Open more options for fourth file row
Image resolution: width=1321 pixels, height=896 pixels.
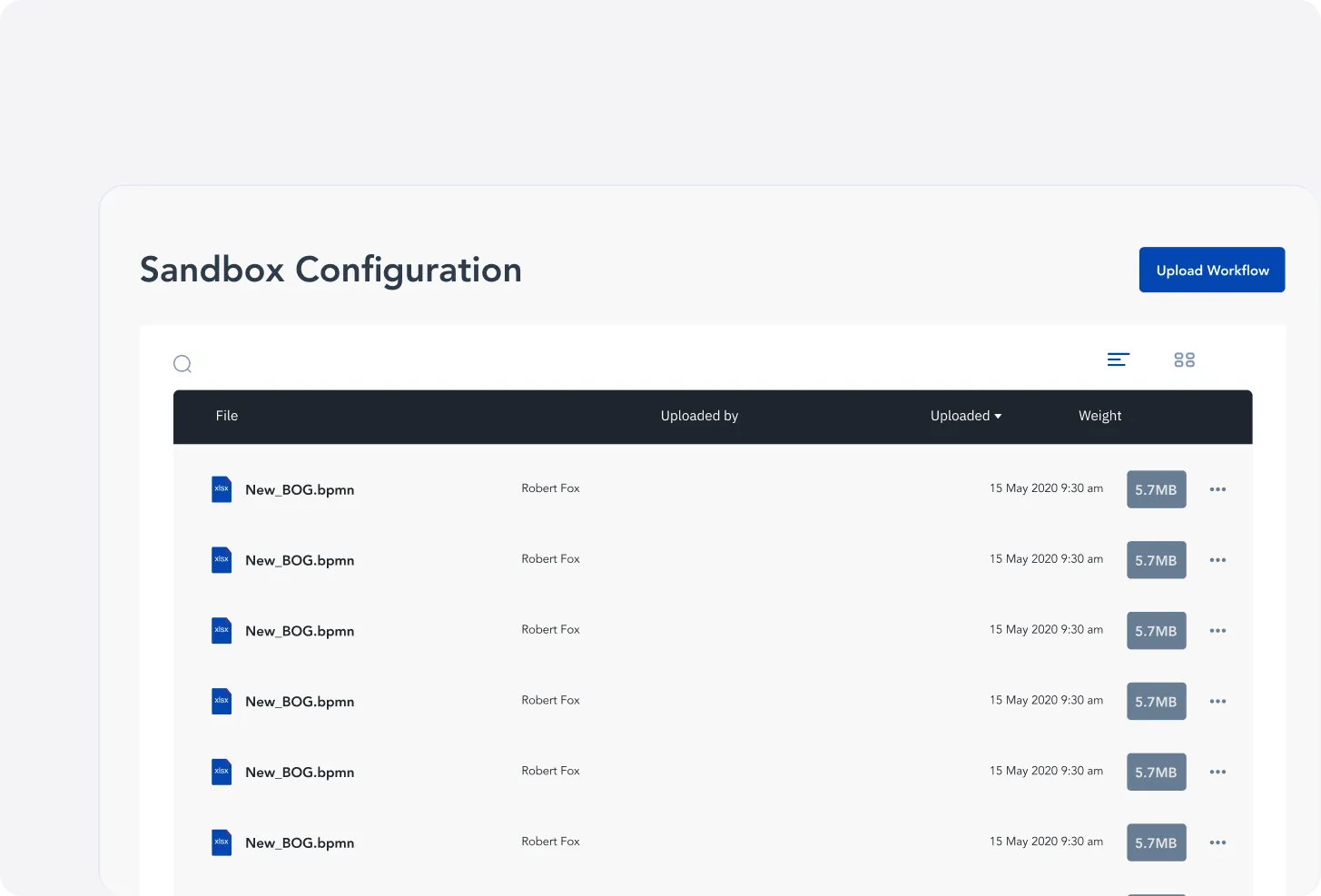(1217, 702)
